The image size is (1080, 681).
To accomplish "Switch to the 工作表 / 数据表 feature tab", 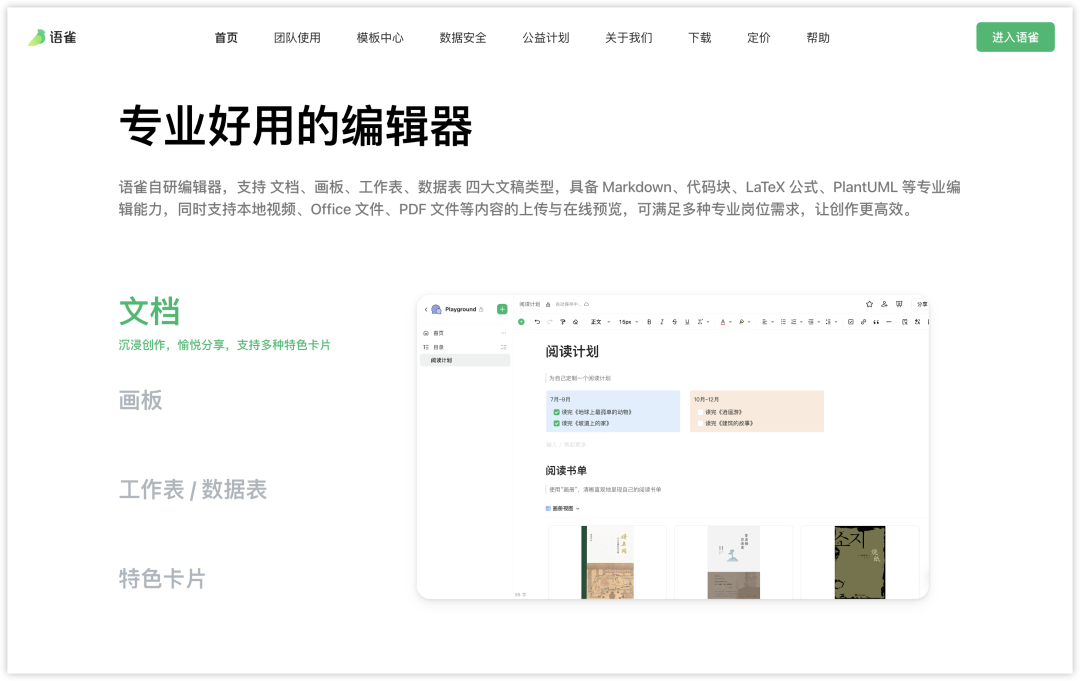I will click(x=193, y=490).
